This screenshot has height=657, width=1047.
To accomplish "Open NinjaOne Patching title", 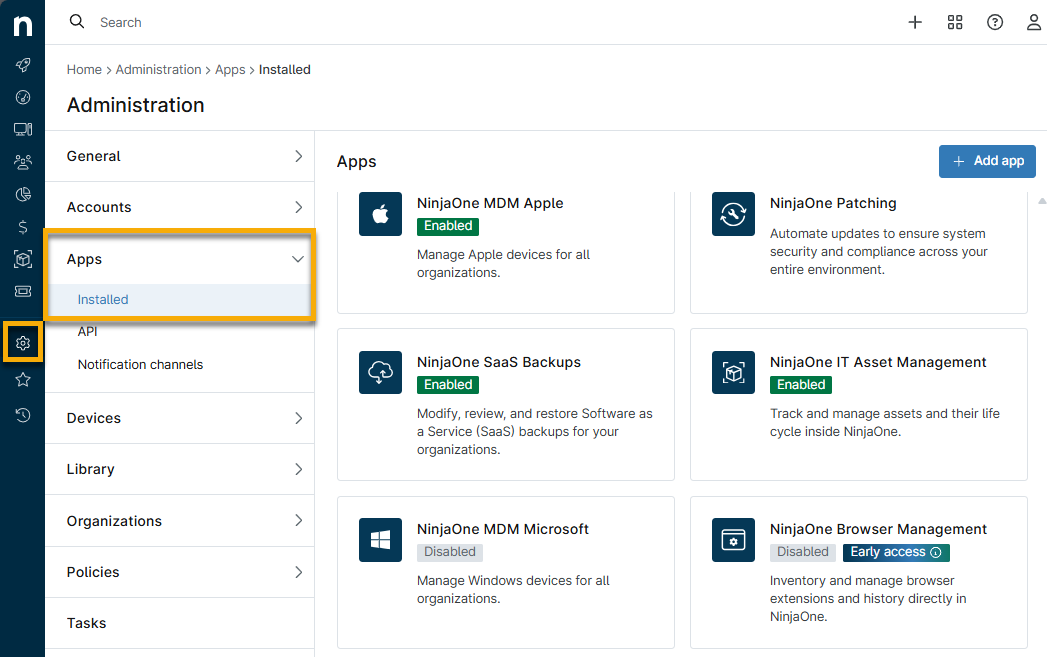I will click(833, 203).
